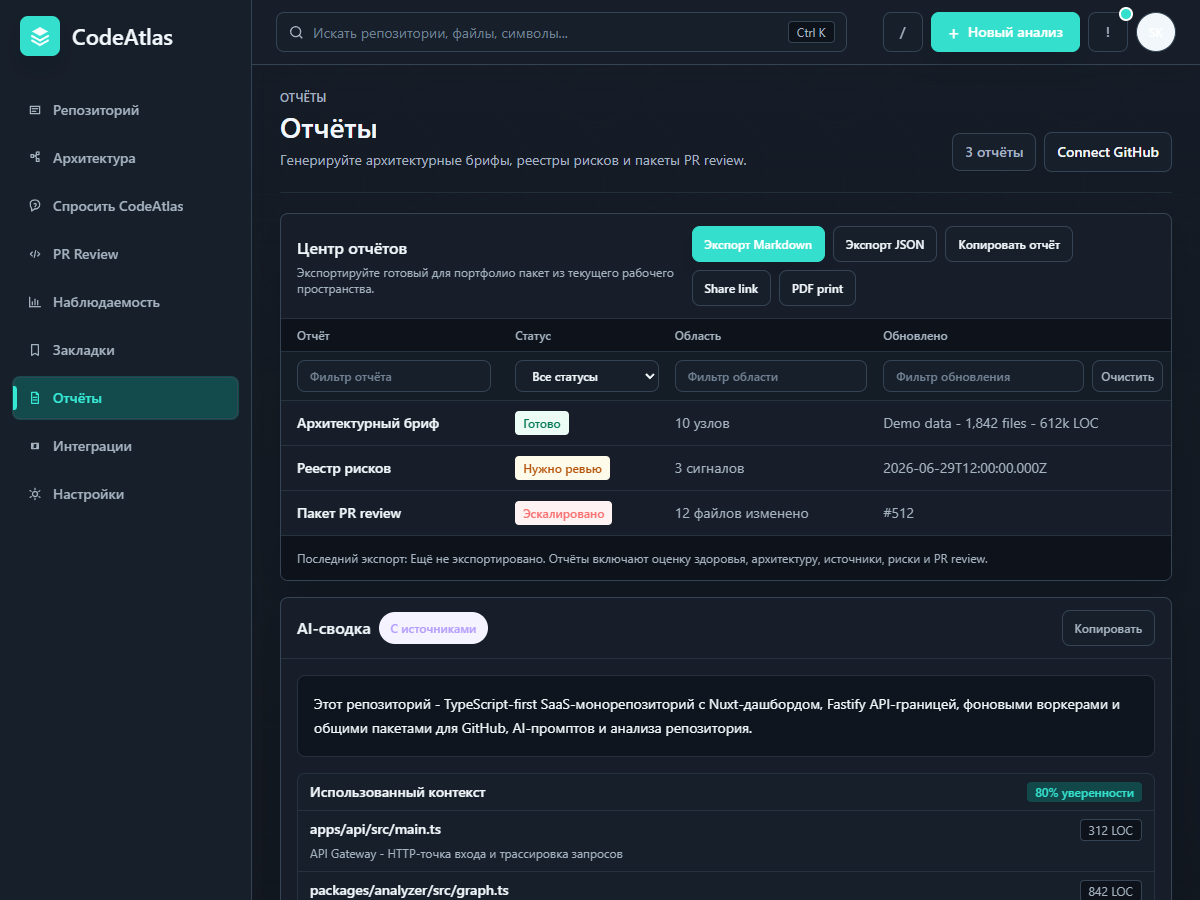Click the Ctrl K shortcut badge

click(811, 32)
